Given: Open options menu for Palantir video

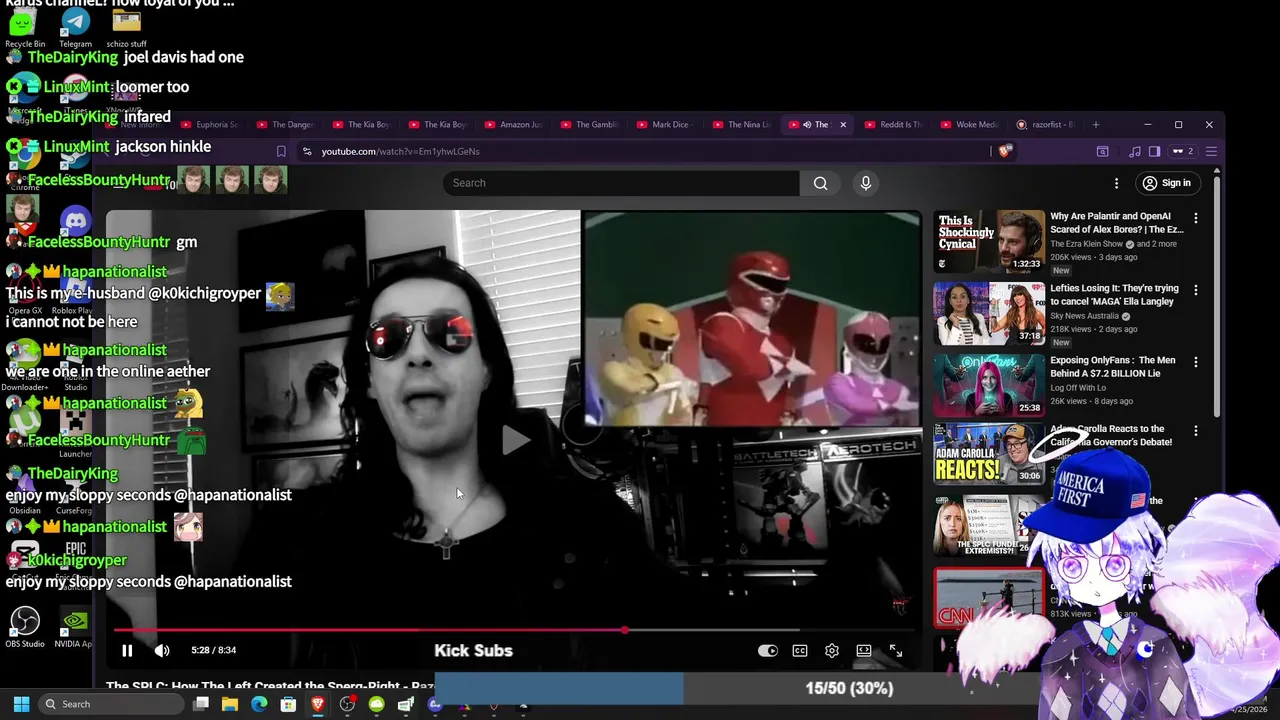Looking at the screenshot, I should click(x=1196, y=218).
